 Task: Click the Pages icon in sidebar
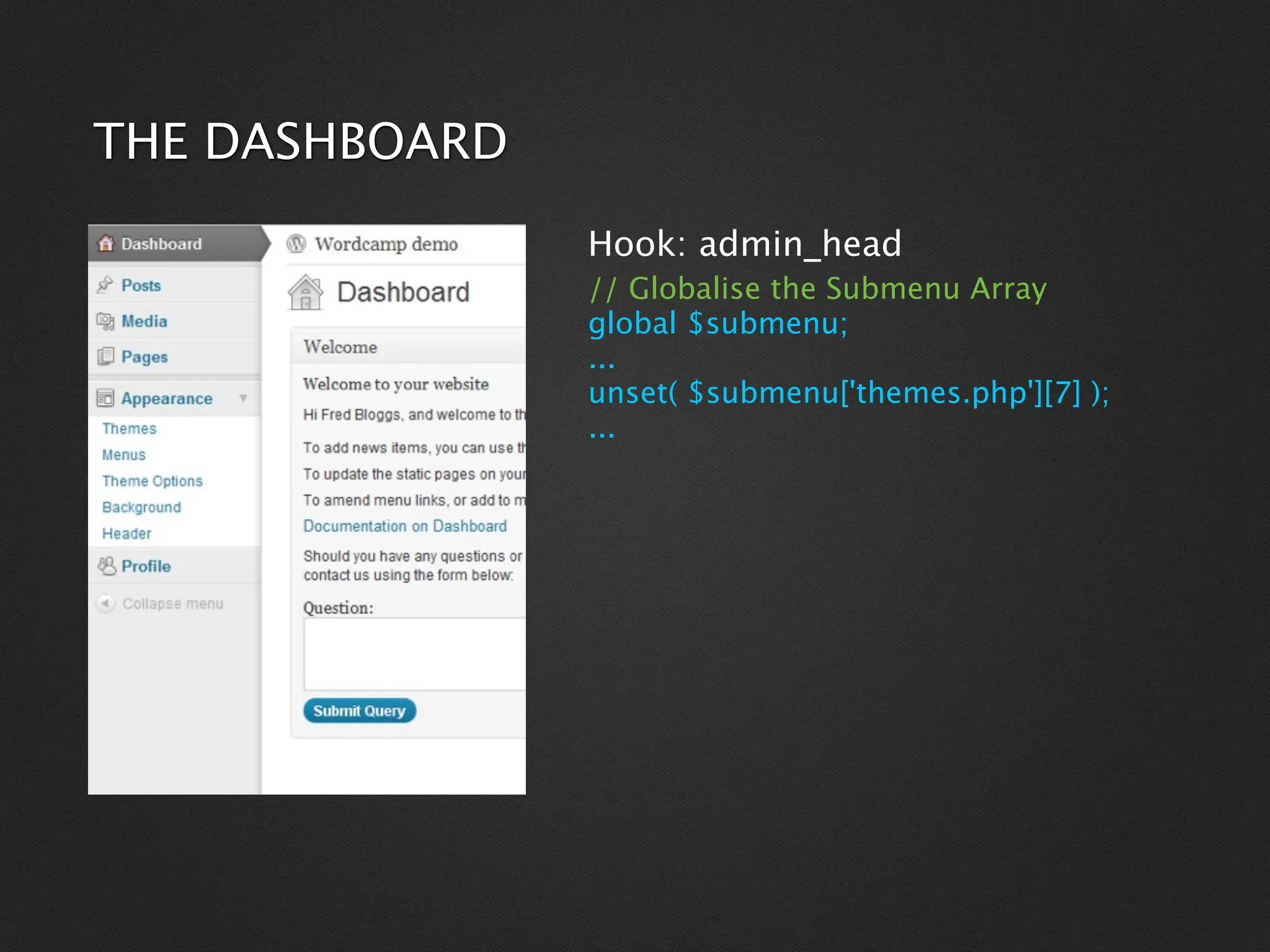[105, 356]
